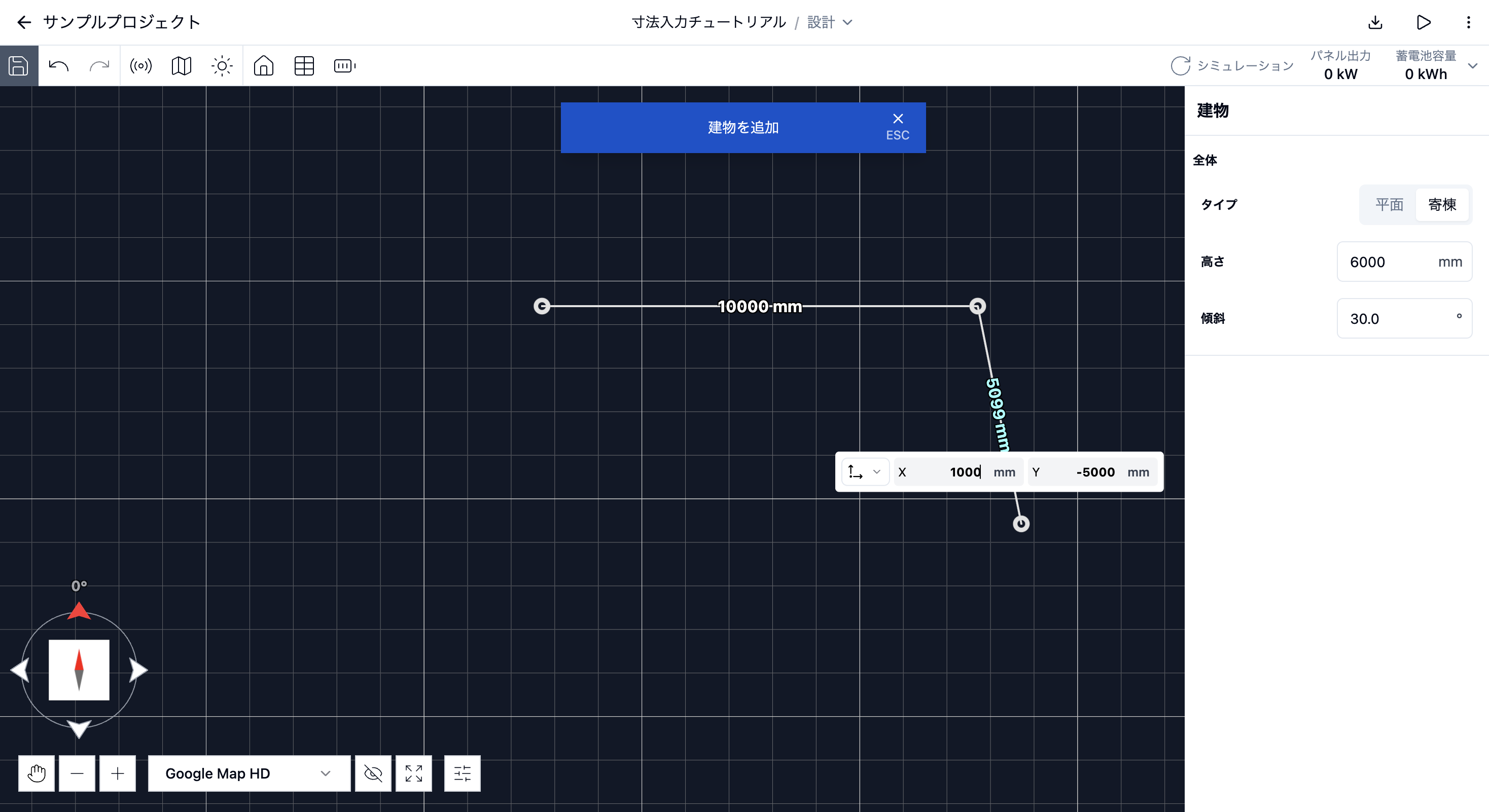Zoom out with the minus button
The height and width of the screenshot is (812, 1489).
click(77, 773)
